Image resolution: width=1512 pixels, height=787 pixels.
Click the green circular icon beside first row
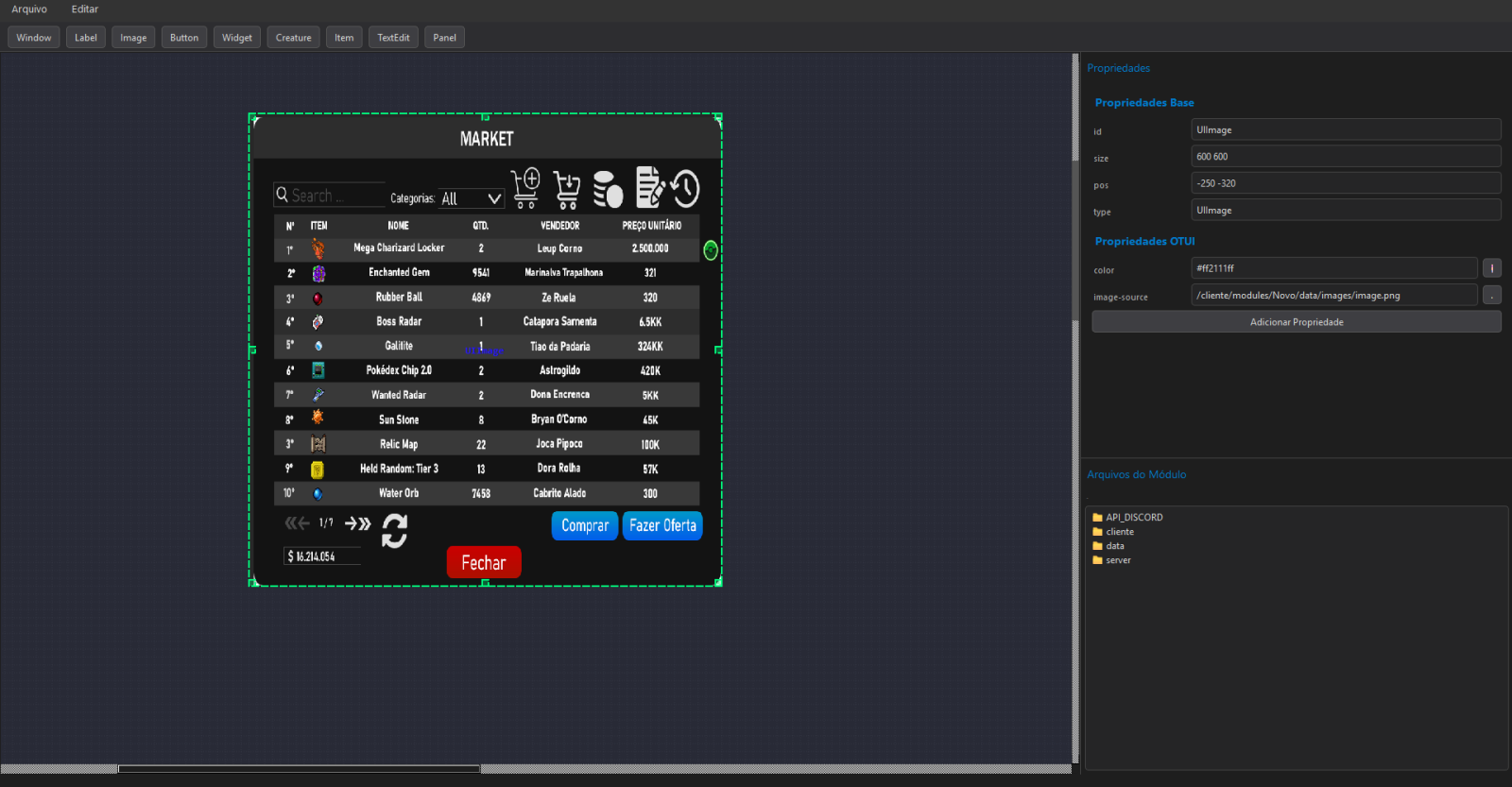(711, 250)
